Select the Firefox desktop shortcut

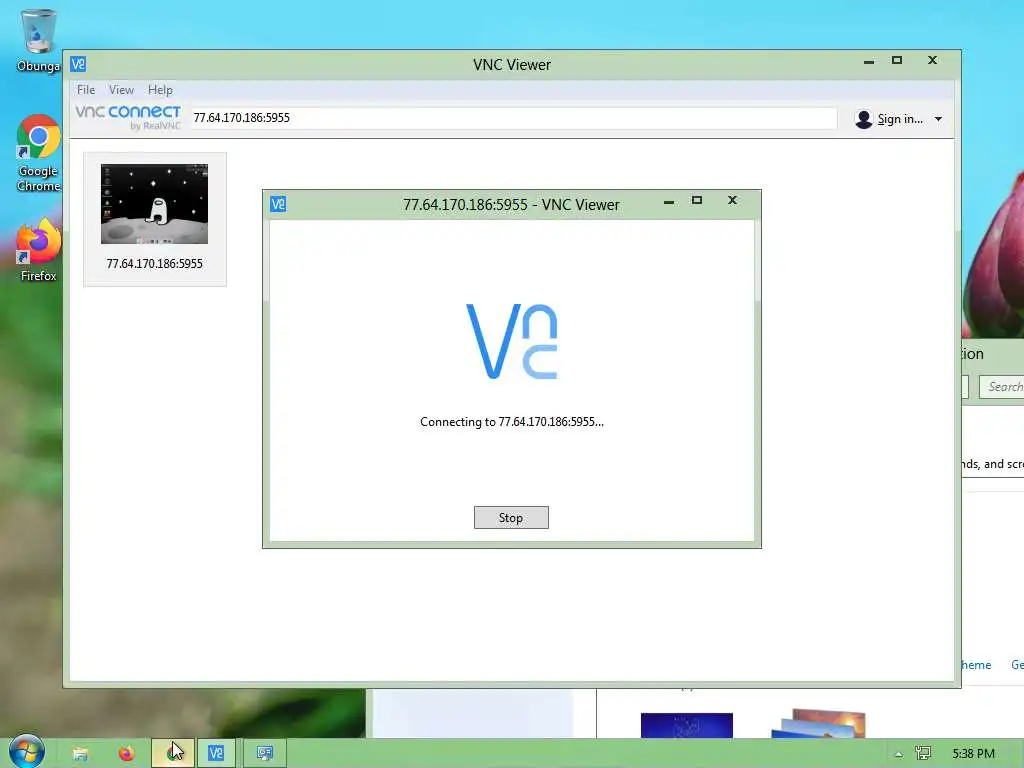(x=39, y=251)
